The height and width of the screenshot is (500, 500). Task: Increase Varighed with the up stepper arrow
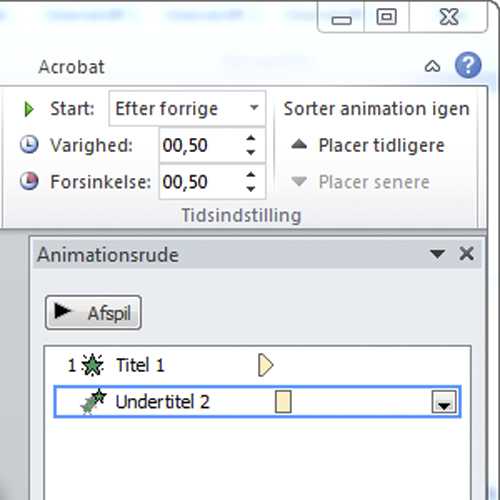click(251, 138)
